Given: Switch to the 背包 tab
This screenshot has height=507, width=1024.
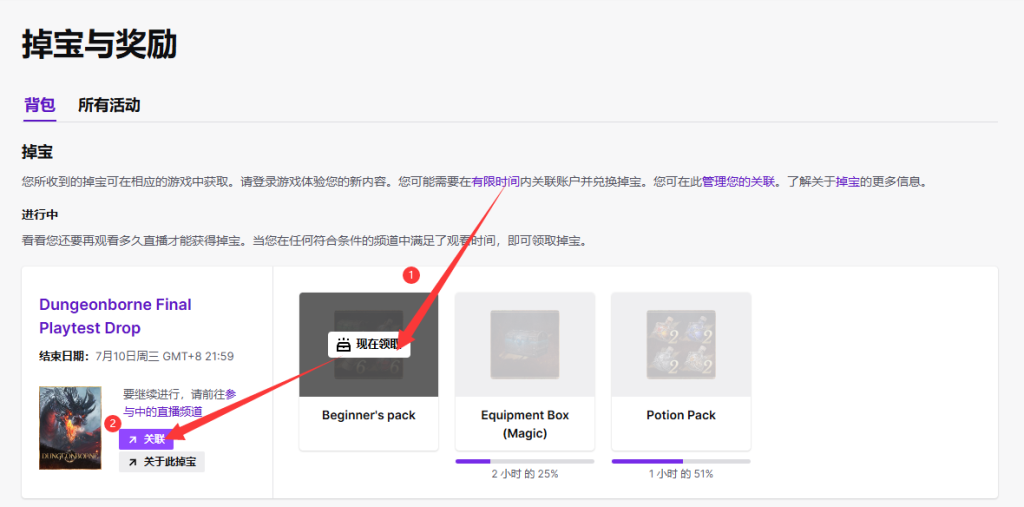Looking at the screenshot, I should pos(39,105).
